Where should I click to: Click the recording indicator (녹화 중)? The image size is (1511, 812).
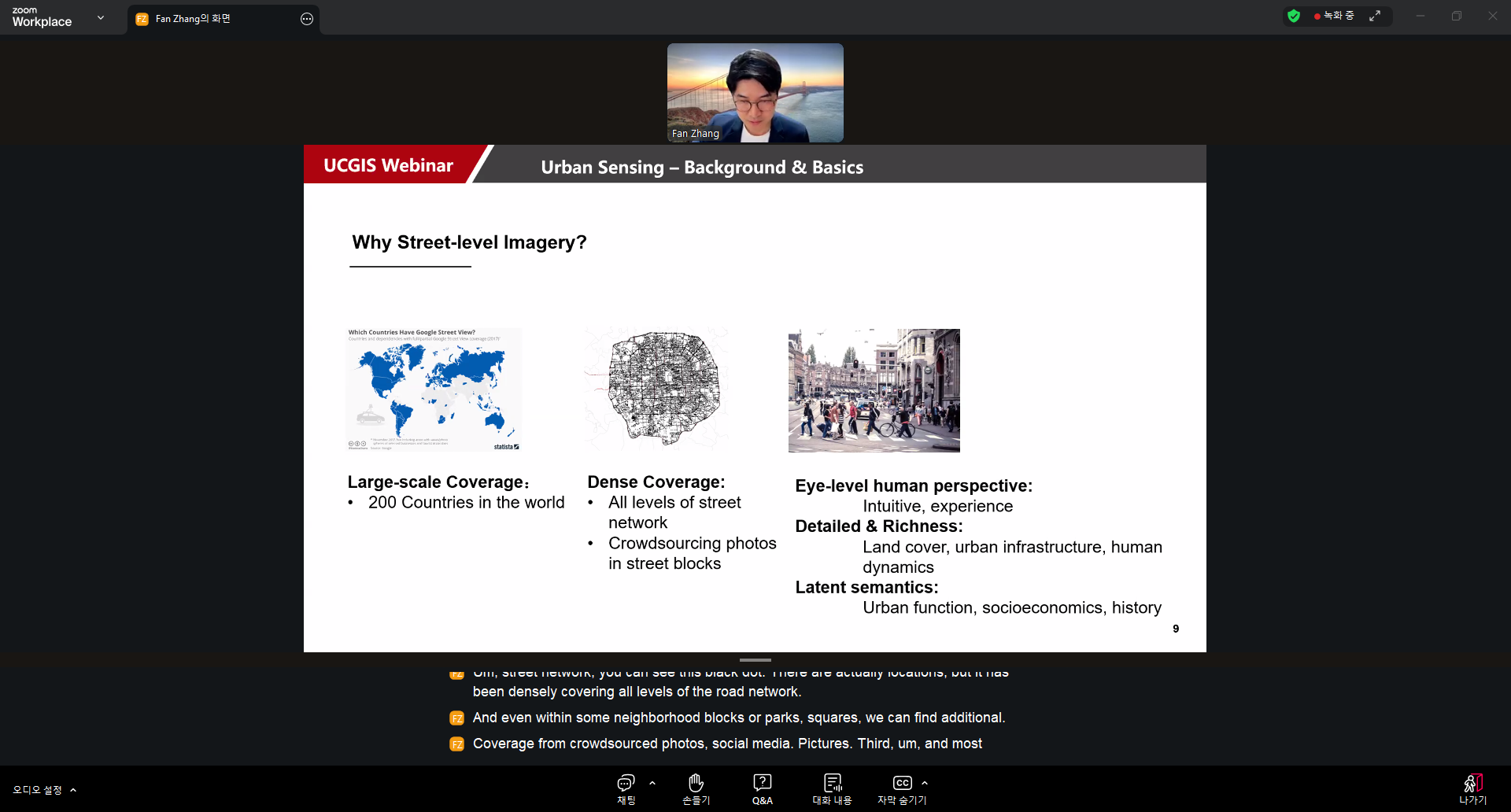pos(1334,16)
